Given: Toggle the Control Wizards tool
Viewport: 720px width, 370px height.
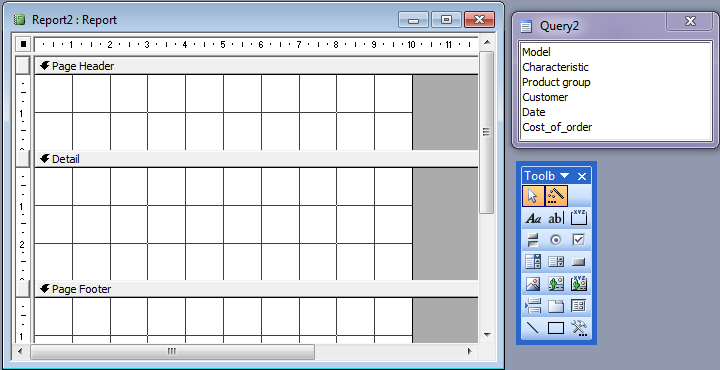Looking at the screenshot, I should click(x=556, y=196).
